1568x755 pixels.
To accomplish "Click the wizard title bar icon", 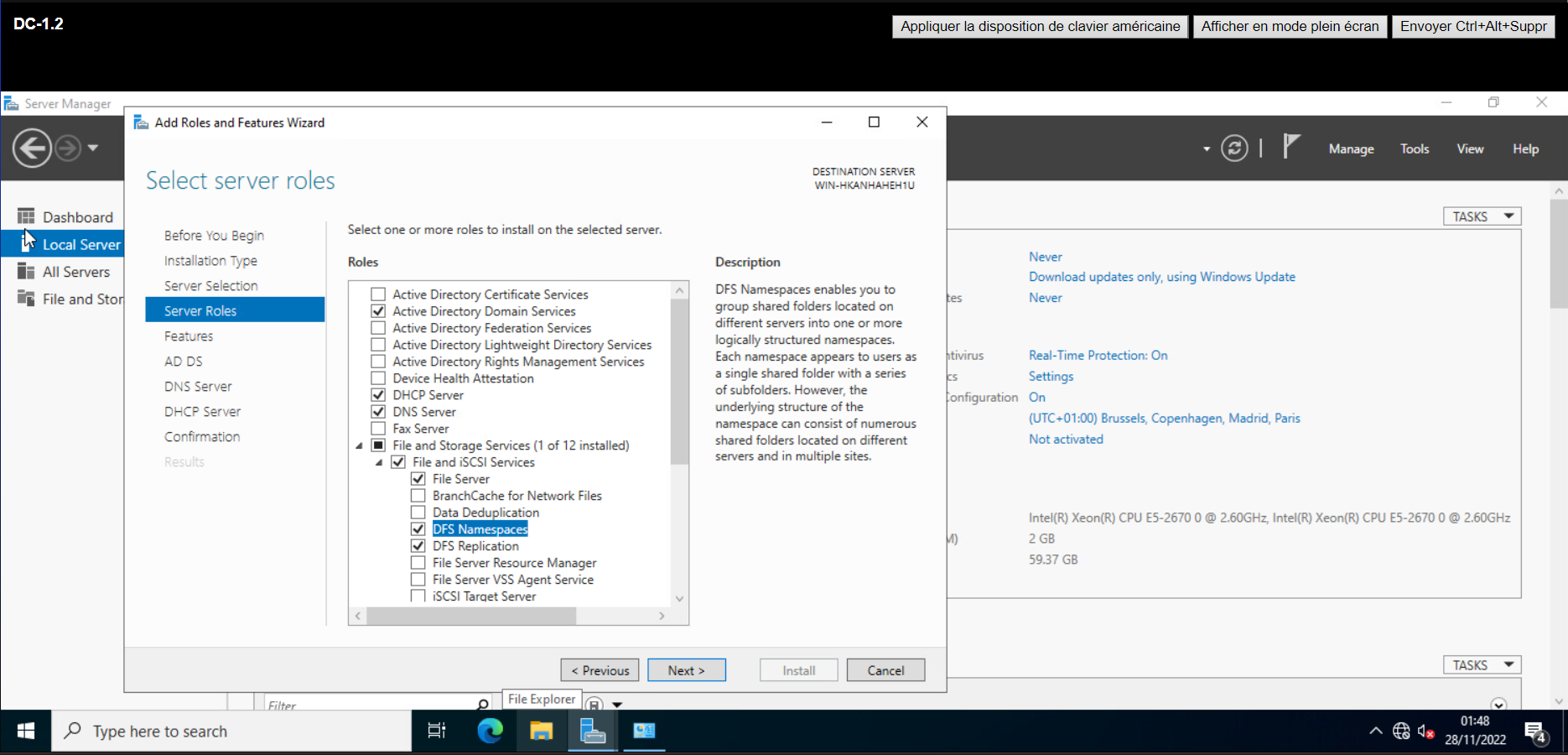I will click(141, 122).
